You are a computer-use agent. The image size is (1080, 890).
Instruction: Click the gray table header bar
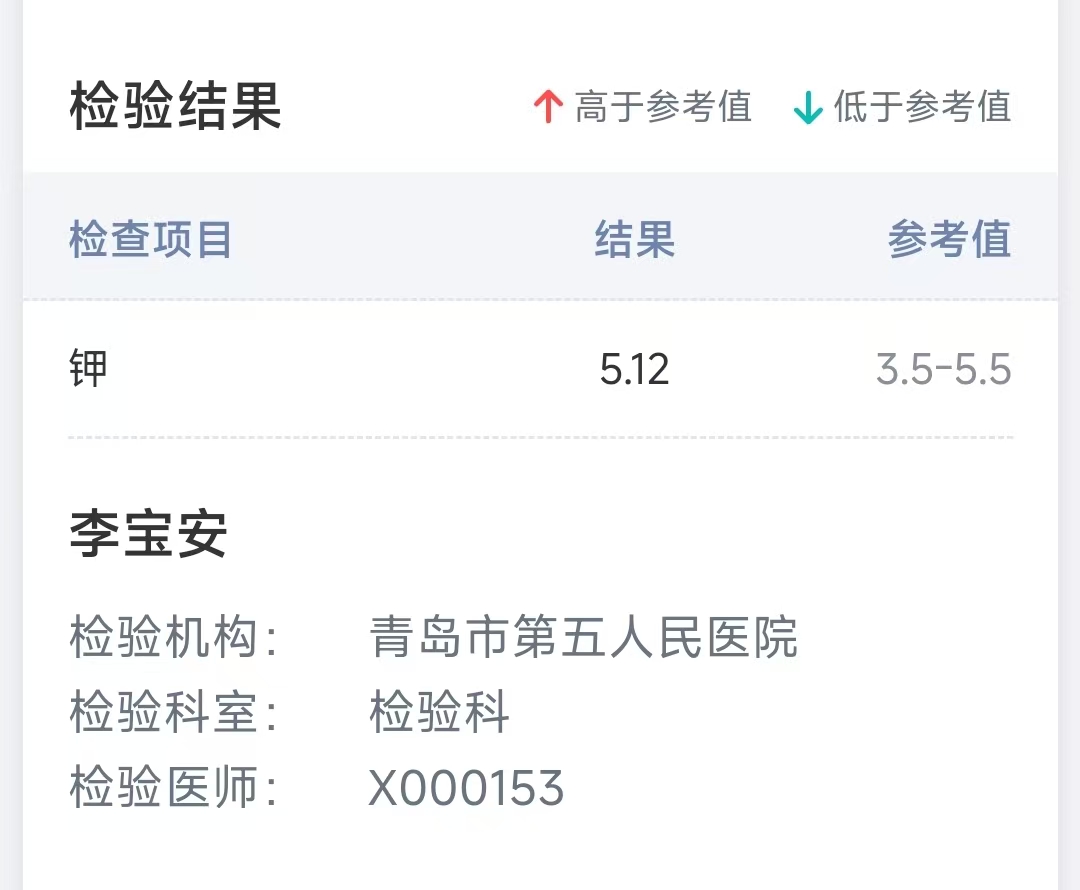(400, 240)
